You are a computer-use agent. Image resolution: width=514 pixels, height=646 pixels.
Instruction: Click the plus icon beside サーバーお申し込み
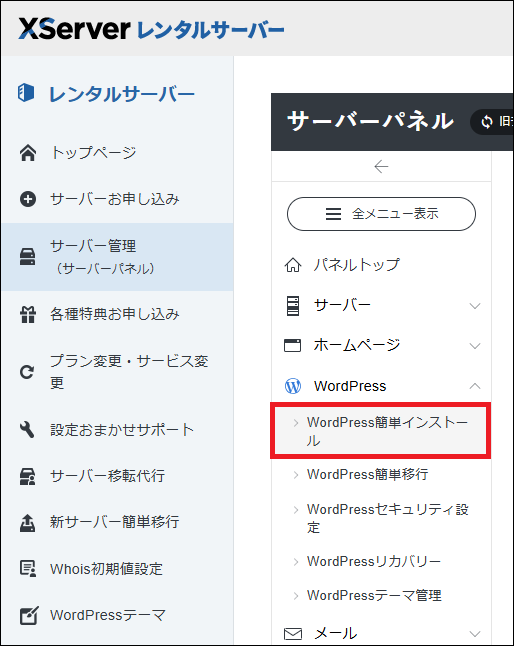28,199
